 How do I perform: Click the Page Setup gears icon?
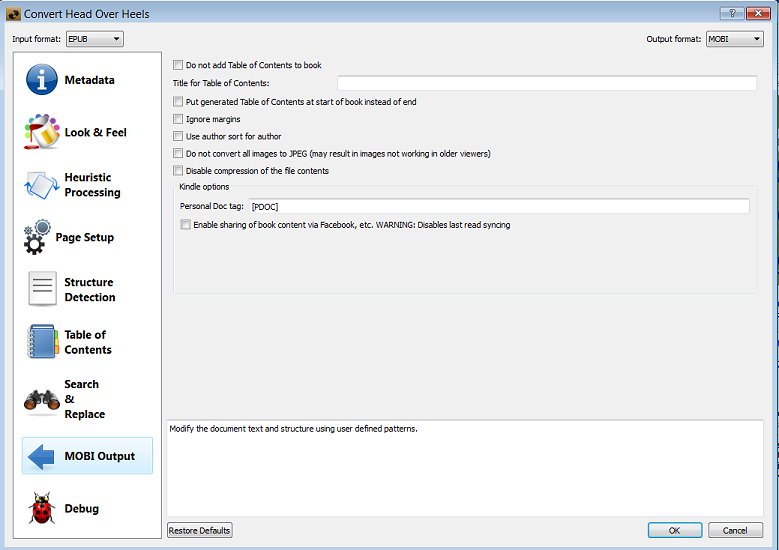pyautogui.click(x=38, y=238)
